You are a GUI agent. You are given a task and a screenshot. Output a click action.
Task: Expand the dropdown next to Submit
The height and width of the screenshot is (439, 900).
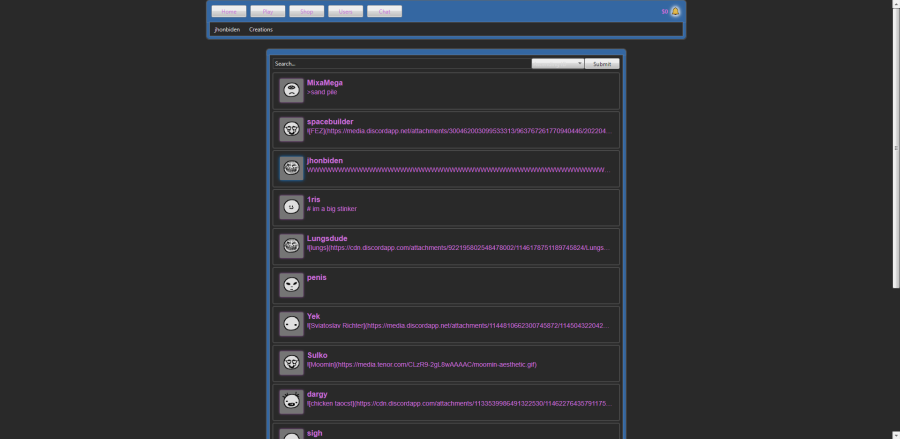(x=558, y=63)
